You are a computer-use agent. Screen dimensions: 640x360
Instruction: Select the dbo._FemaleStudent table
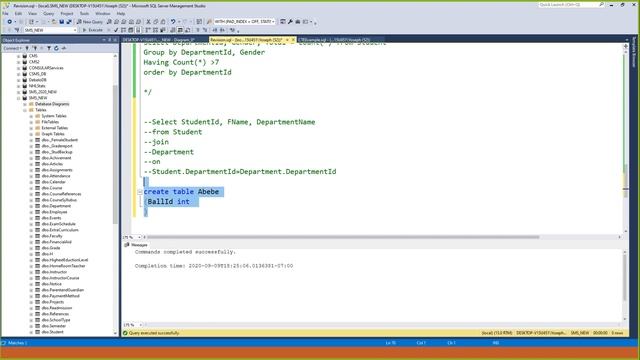click(60, 140)
